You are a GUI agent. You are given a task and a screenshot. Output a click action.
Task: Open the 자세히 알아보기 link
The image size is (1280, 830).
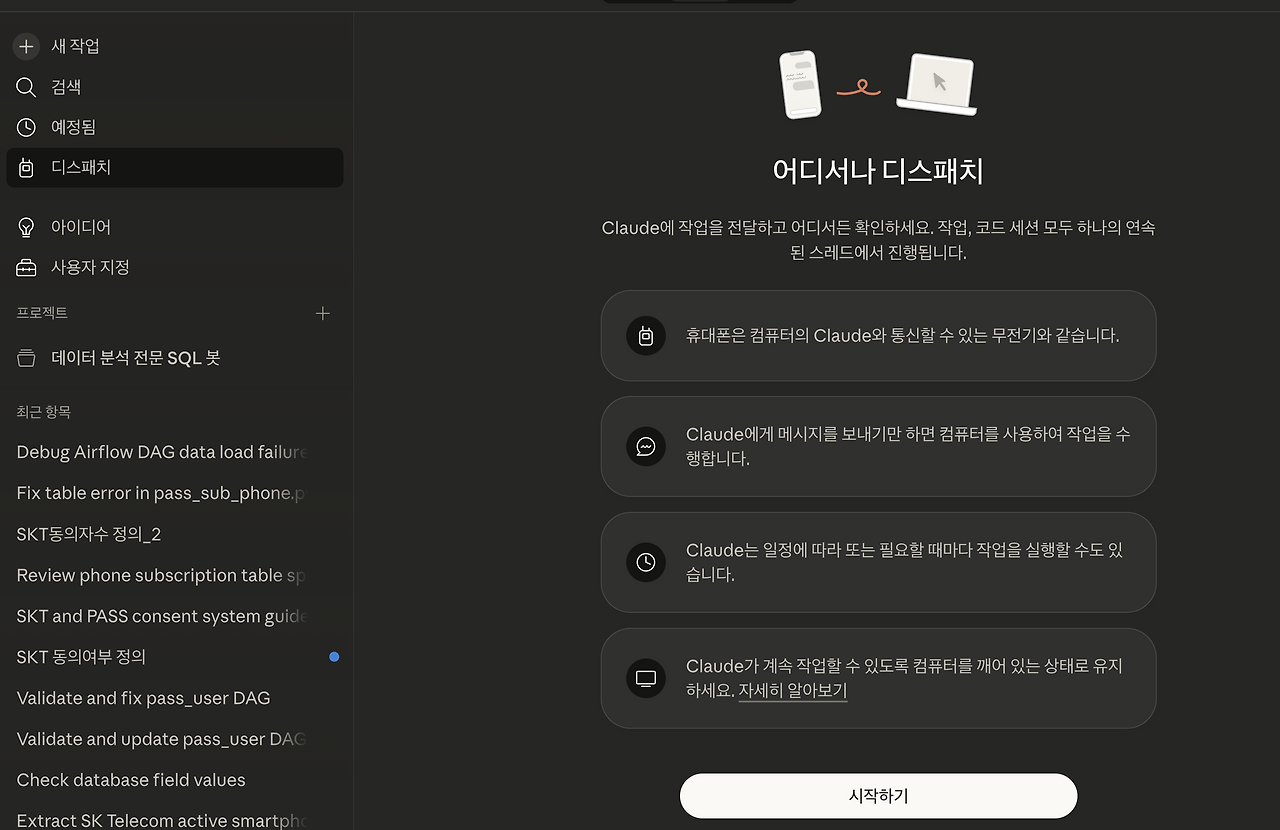click(792, 690)
